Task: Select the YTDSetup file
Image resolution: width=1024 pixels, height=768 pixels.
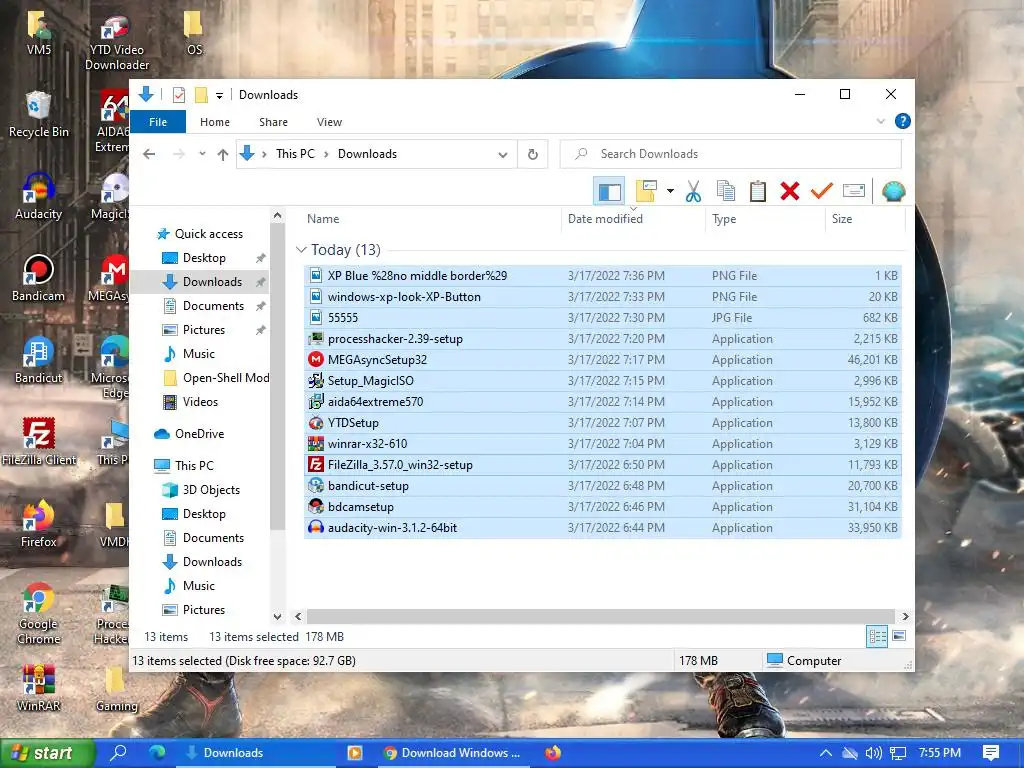Action: tap(603, 423)
